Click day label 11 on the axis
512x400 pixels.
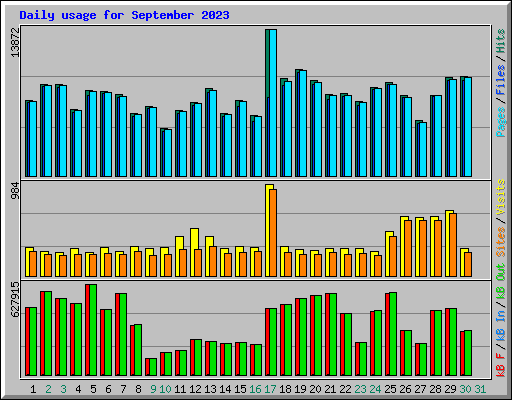(x=180, y=389)
